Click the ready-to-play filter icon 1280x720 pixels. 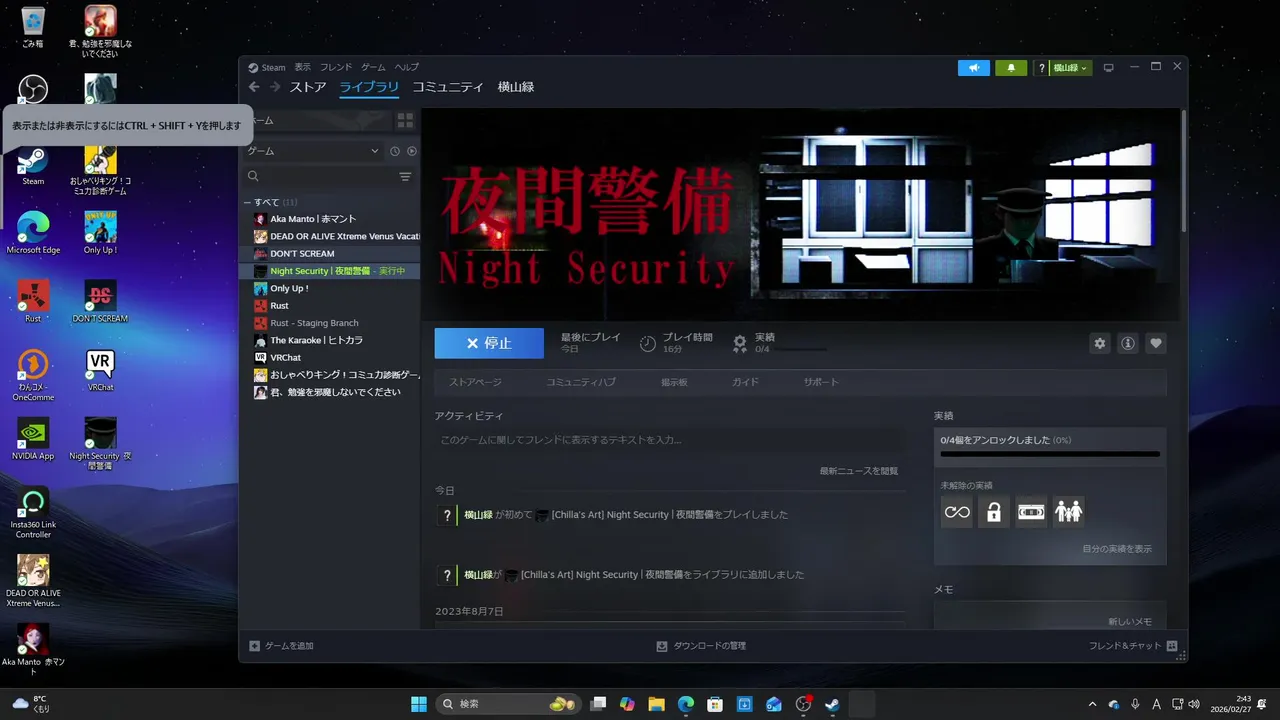[x=412, y=151]
